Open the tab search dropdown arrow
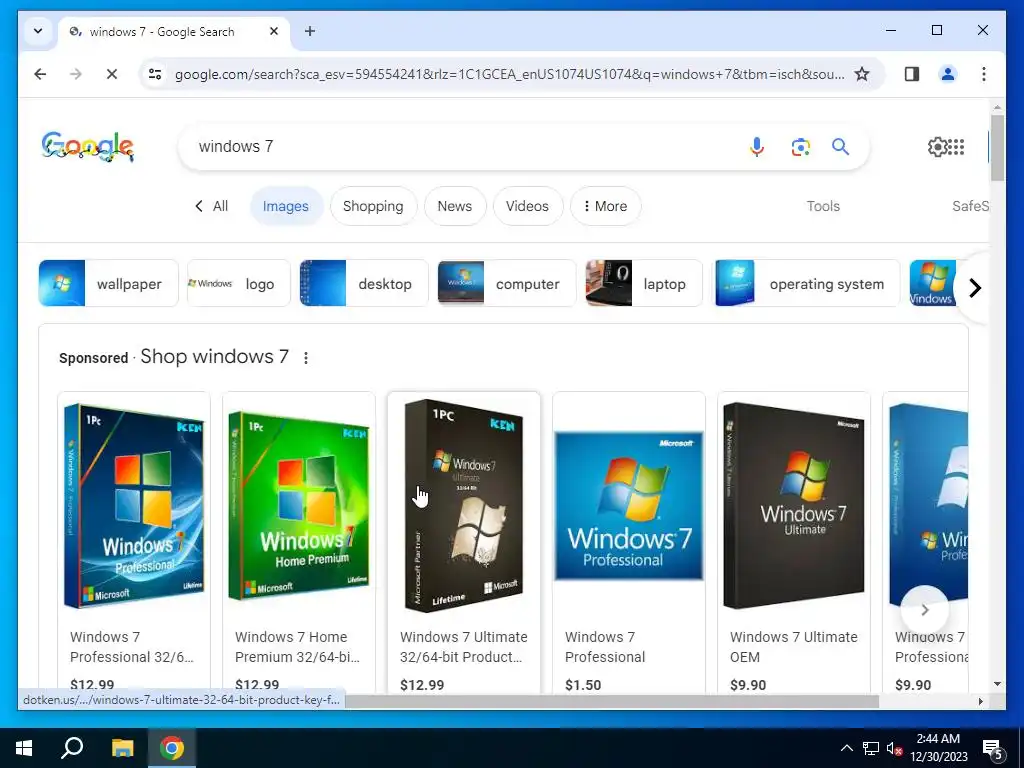The width and height of the screenshot is (1024, 768). coord(38,31)
